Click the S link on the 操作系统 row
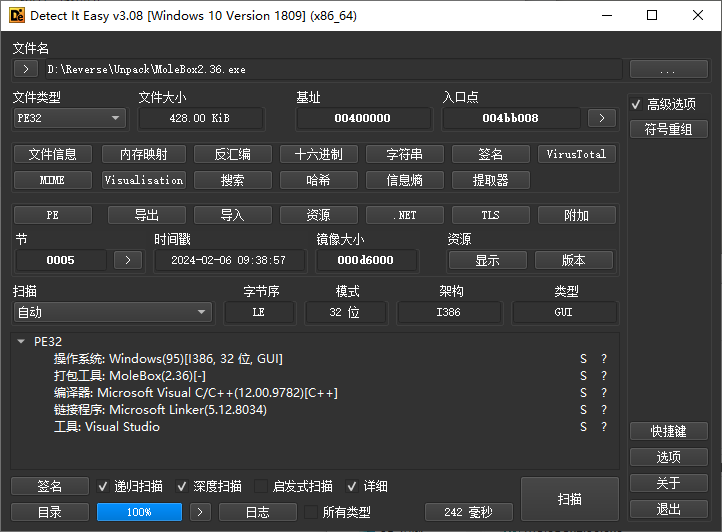Image resolution: width=722 pixels, height=532 pixels. click(583, 359)
